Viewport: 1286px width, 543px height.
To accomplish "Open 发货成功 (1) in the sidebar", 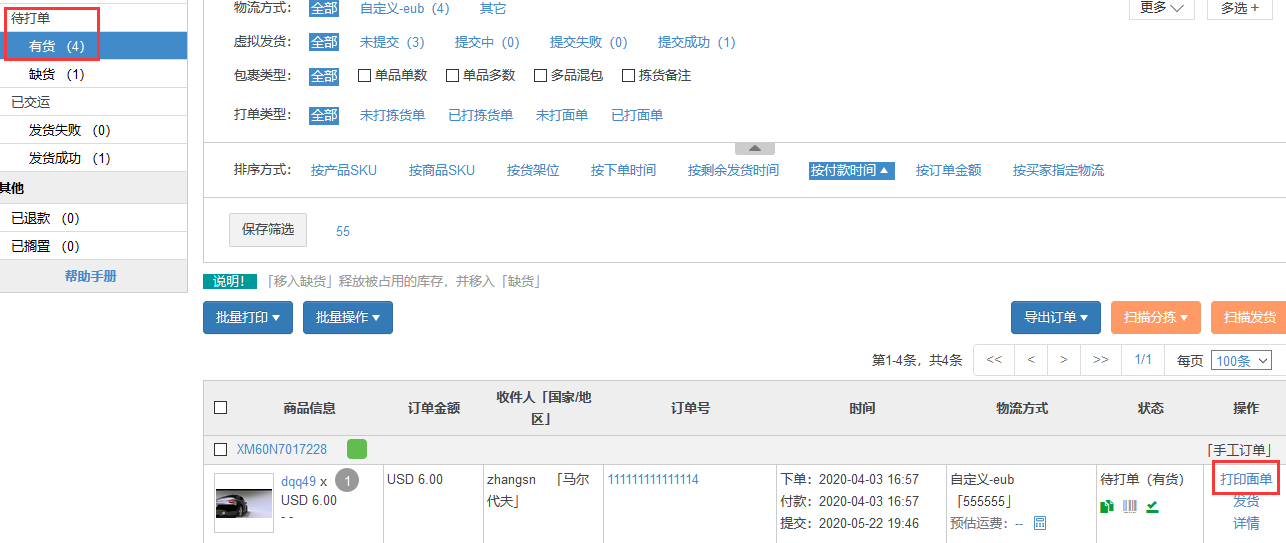I will [x=70, y=158].
